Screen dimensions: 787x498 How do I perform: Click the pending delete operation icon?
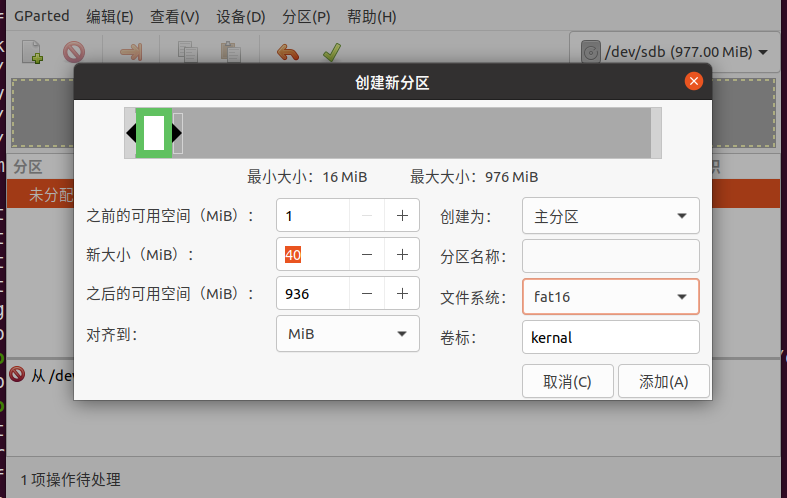pyautogui.click(x=17, y=374)
